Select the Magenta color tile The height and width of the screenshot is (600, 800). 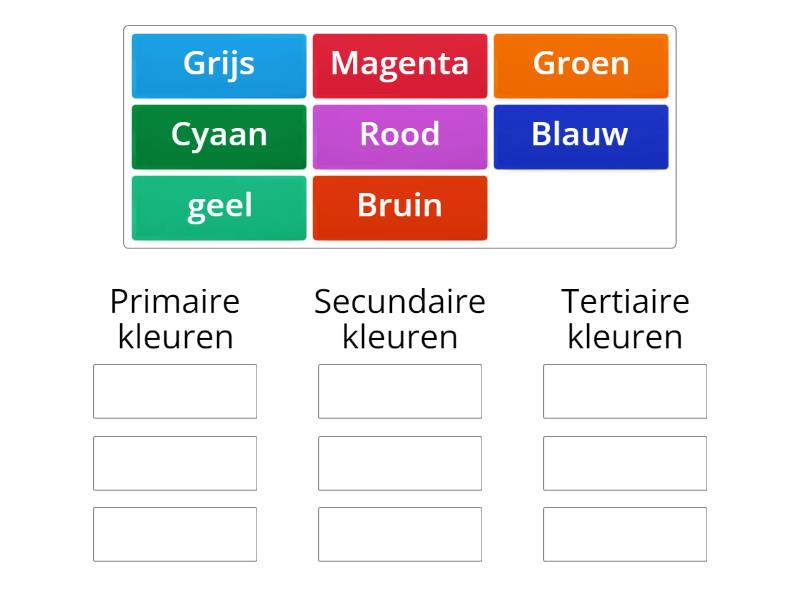[x=400, y=64]
